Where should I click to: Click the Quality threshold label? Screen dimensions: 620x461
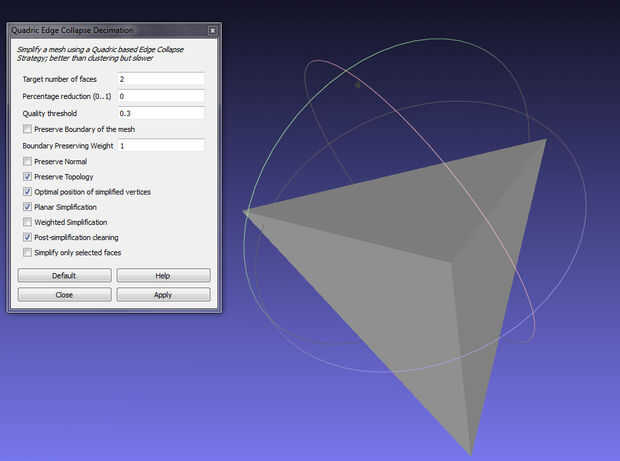(x=49, y=113)
